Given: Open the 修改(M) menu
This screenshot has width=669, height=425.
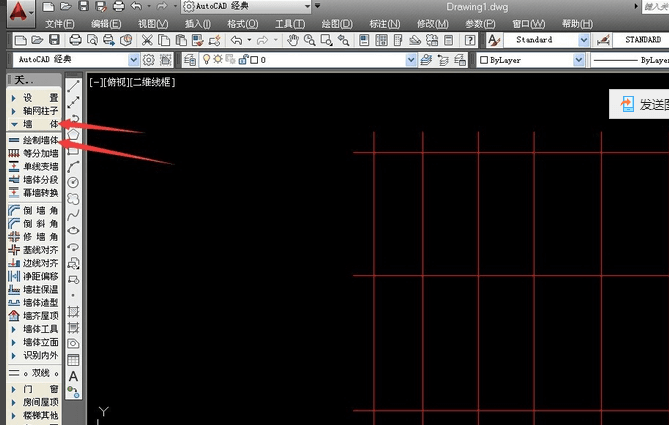Looking at the screenshot, I should pos(433,24).
